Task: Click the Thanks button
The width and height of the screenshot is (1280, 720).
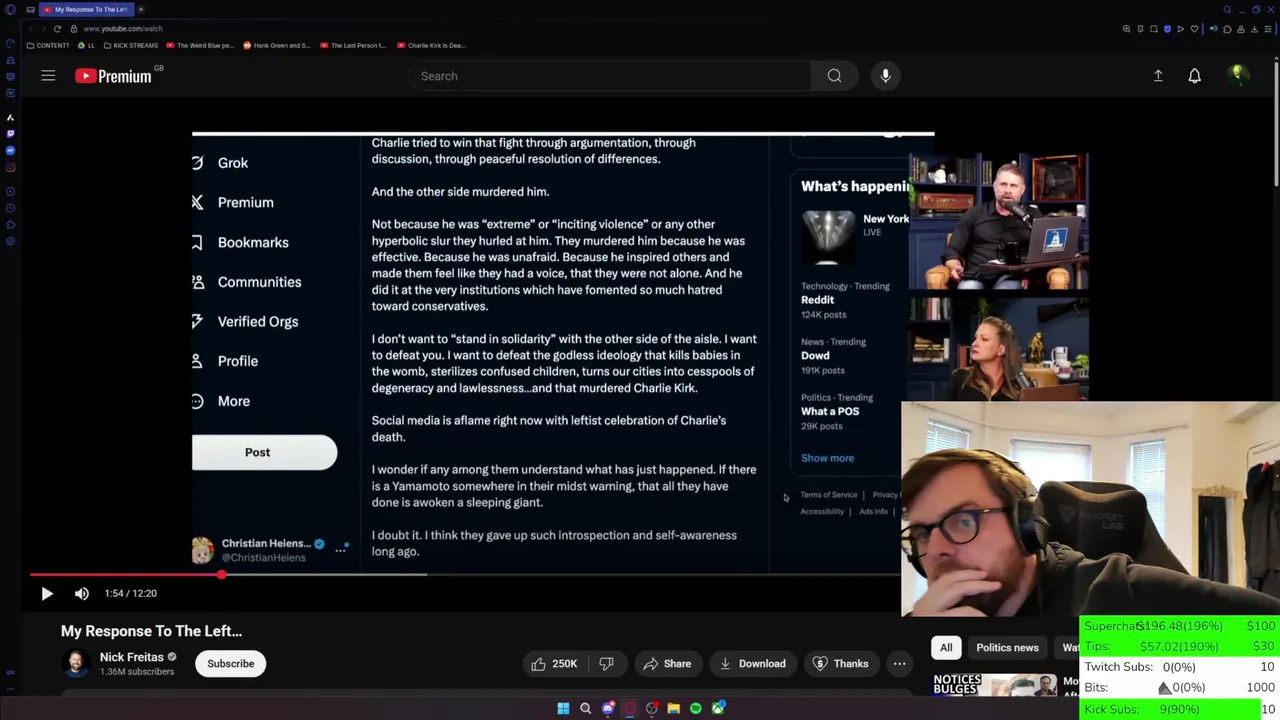Action: (840, 663)
